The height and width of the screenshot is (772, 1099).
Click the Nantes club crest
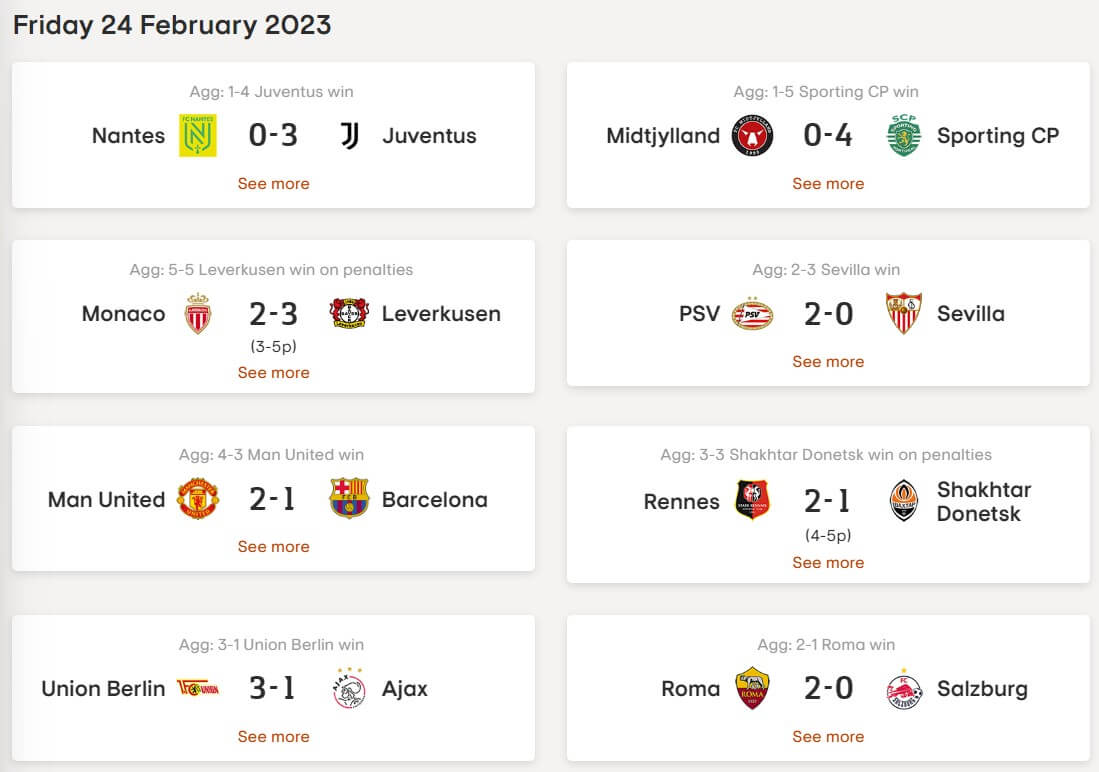coord(198,135)
